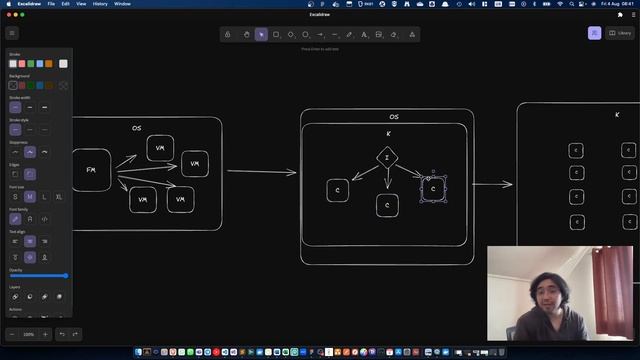Screen dimensions: 640x360
Task: Choose transparent background swatch
Action: pos(13,86)
